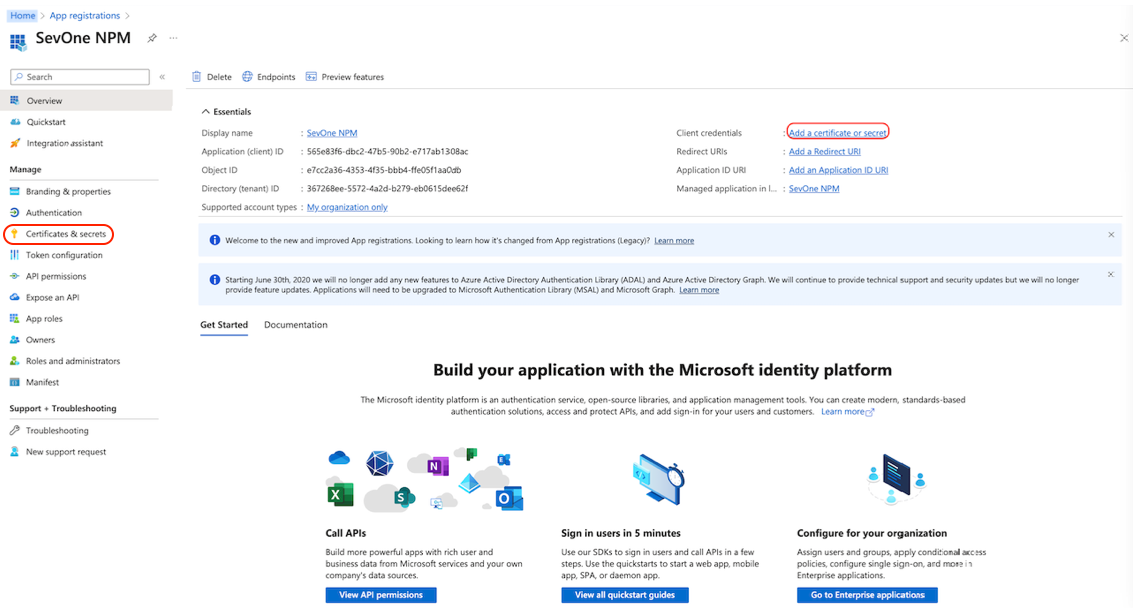Click the SevOne NPM display name link
Viewport: 1133px width, 608px height.
[332, 133]
